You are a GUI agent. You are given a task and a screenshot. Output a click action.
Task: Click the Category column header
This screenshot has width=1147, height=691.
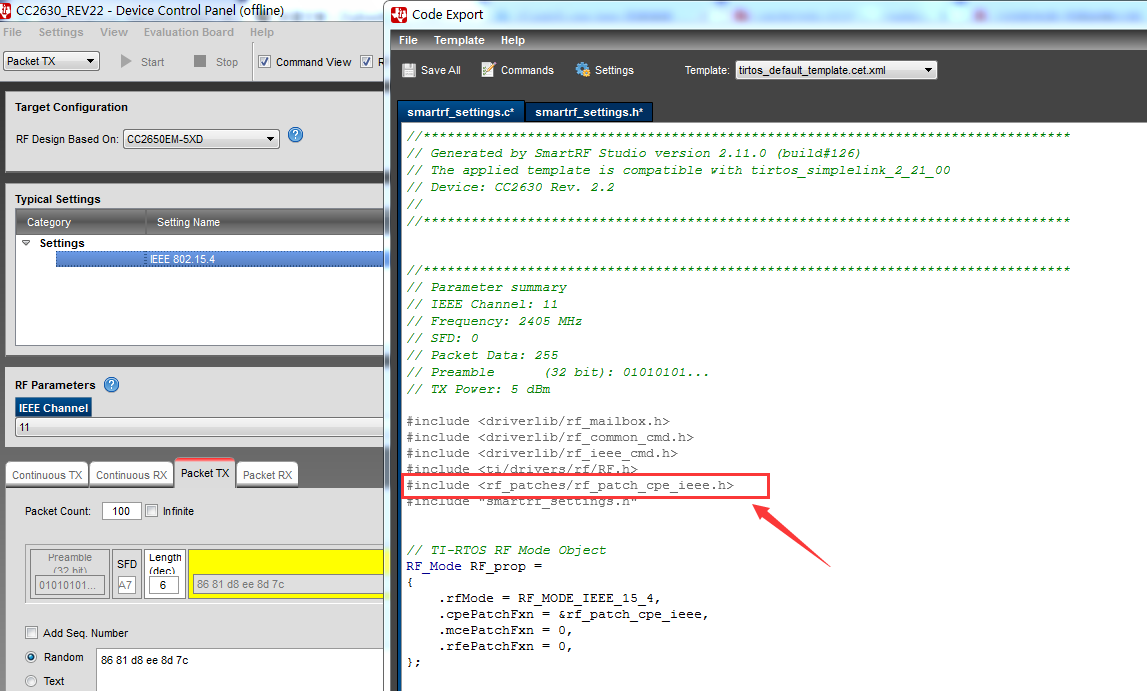(x=80, y=222)
